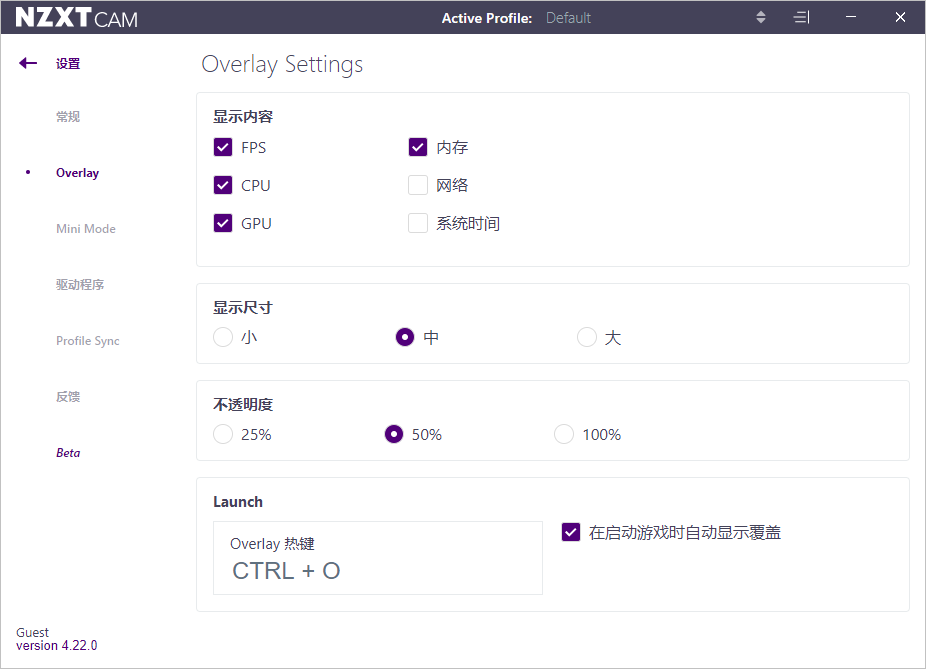Click the NZXT CAM logo

76,18
